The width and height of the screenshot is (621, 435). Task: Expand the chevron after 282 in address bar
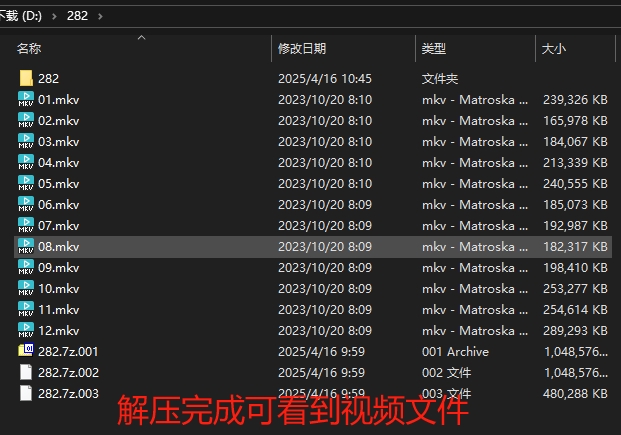102,17
